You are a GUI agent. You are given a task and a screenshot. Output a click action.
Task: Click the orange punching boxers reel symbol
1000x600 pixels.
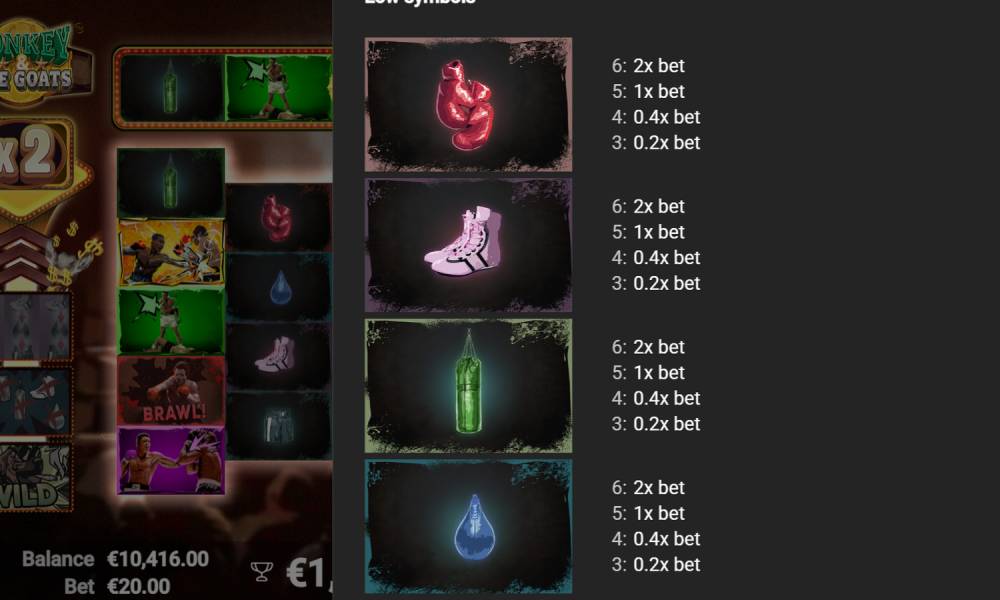(171, 252)
